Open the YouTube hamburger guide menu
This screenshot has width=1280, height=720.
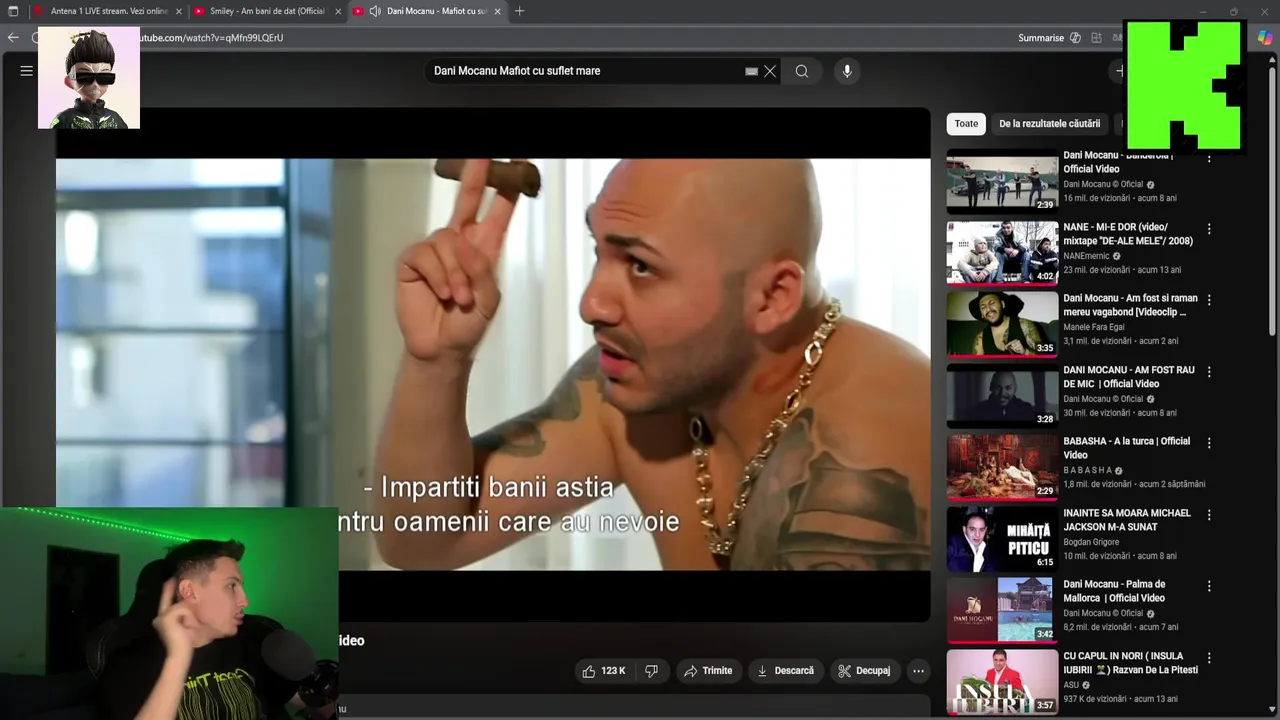coord(27,71)
